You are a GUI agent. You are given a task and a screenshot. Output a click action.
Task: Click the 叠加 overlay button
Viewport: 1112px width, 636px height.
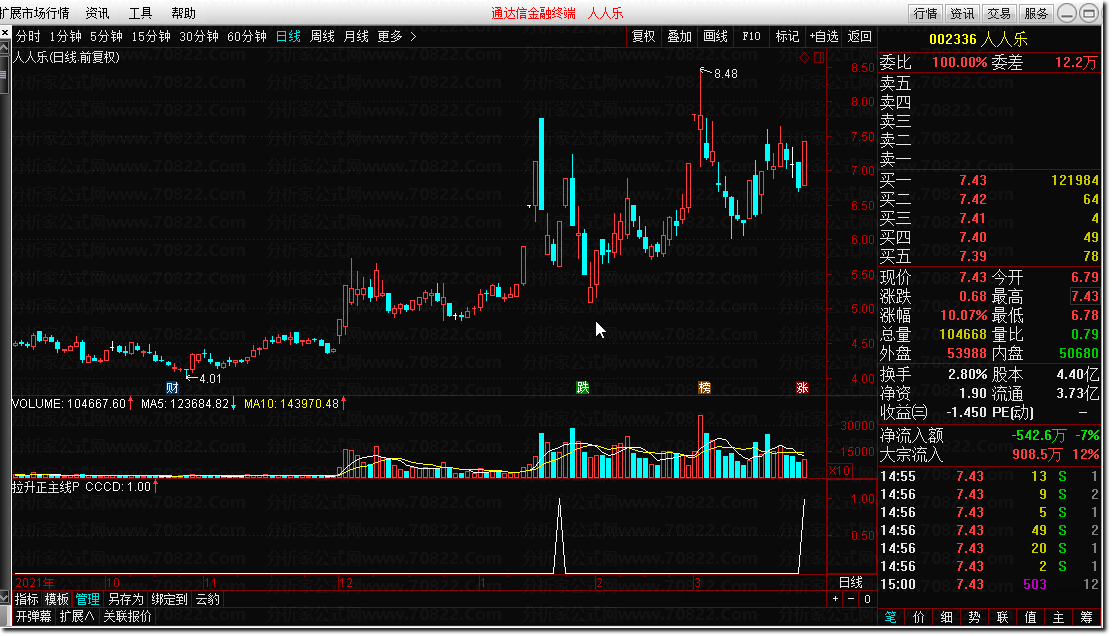tap(679, 36)
